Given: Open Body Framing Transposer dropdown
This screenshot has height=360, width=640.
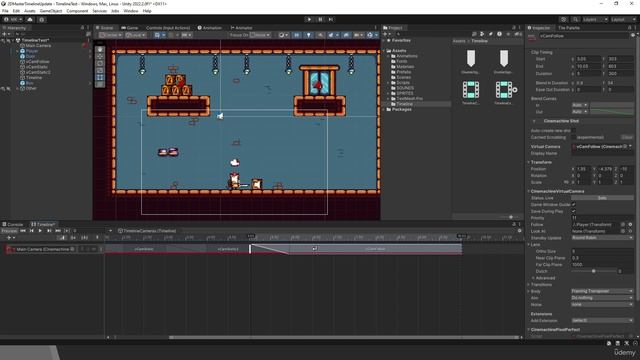Looking at the screenshot, I should pos(602,291).
